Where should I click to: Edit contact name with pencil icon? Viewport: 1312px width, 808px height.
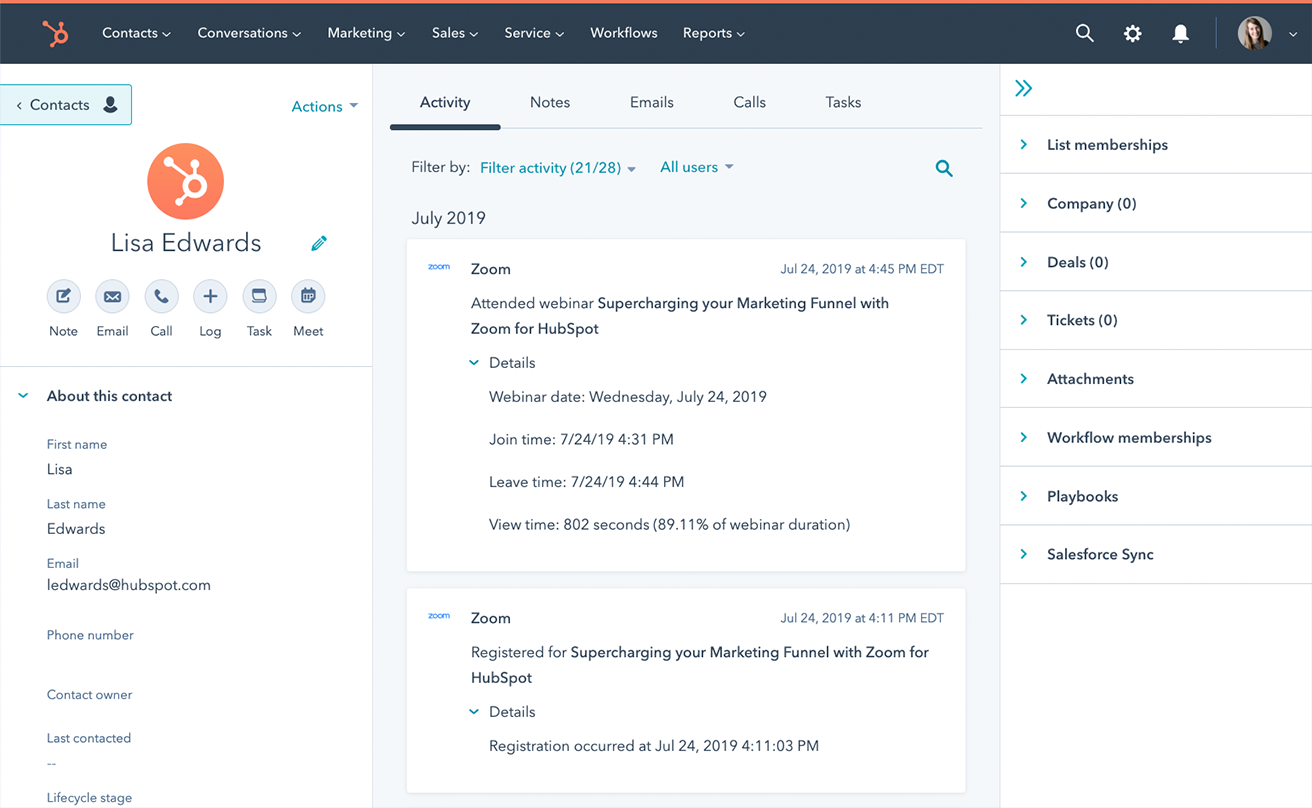[x=319, y=243]
